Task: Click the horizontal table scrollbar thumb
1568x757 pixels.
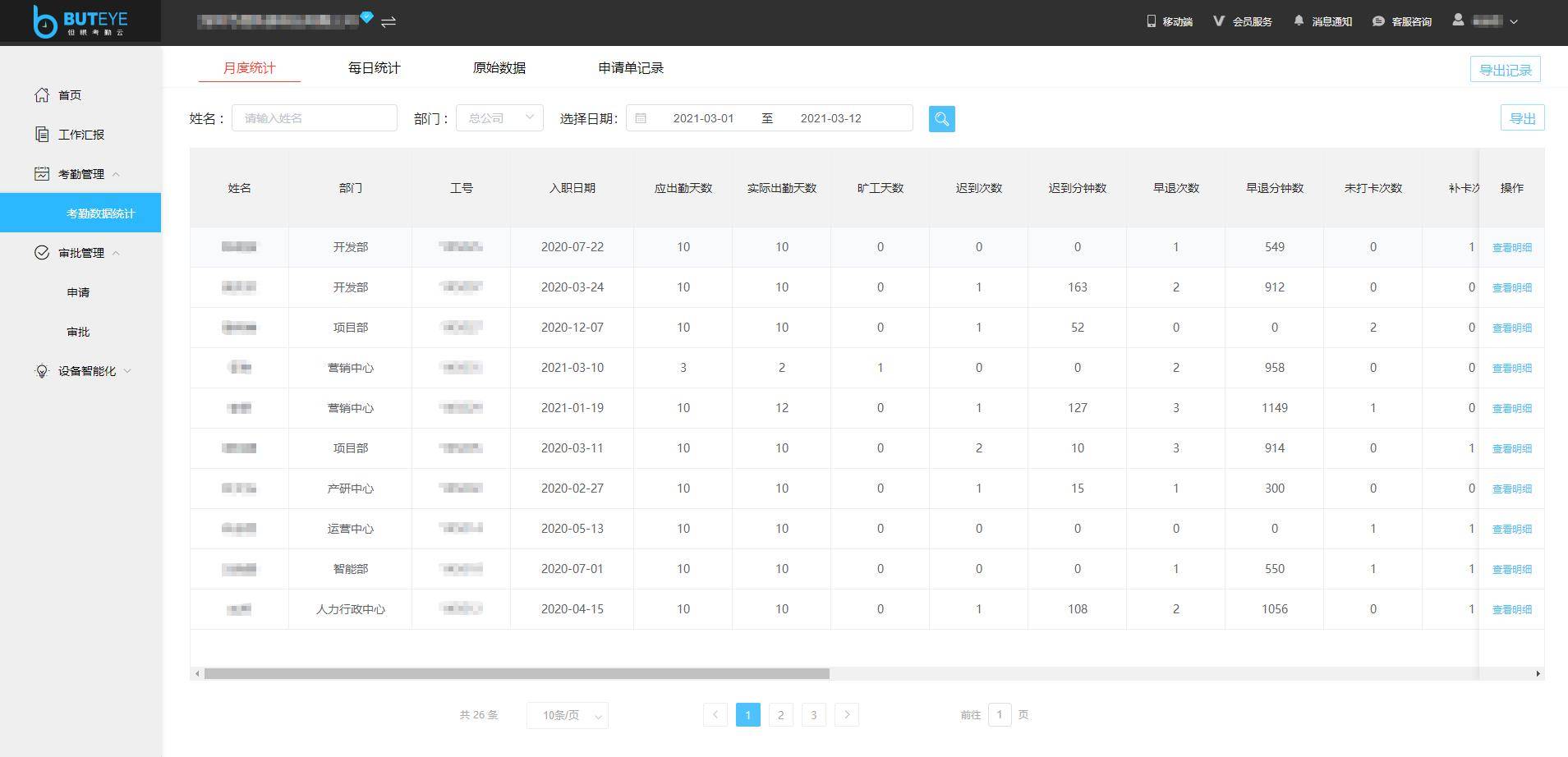Action: (x=517, y=673)
